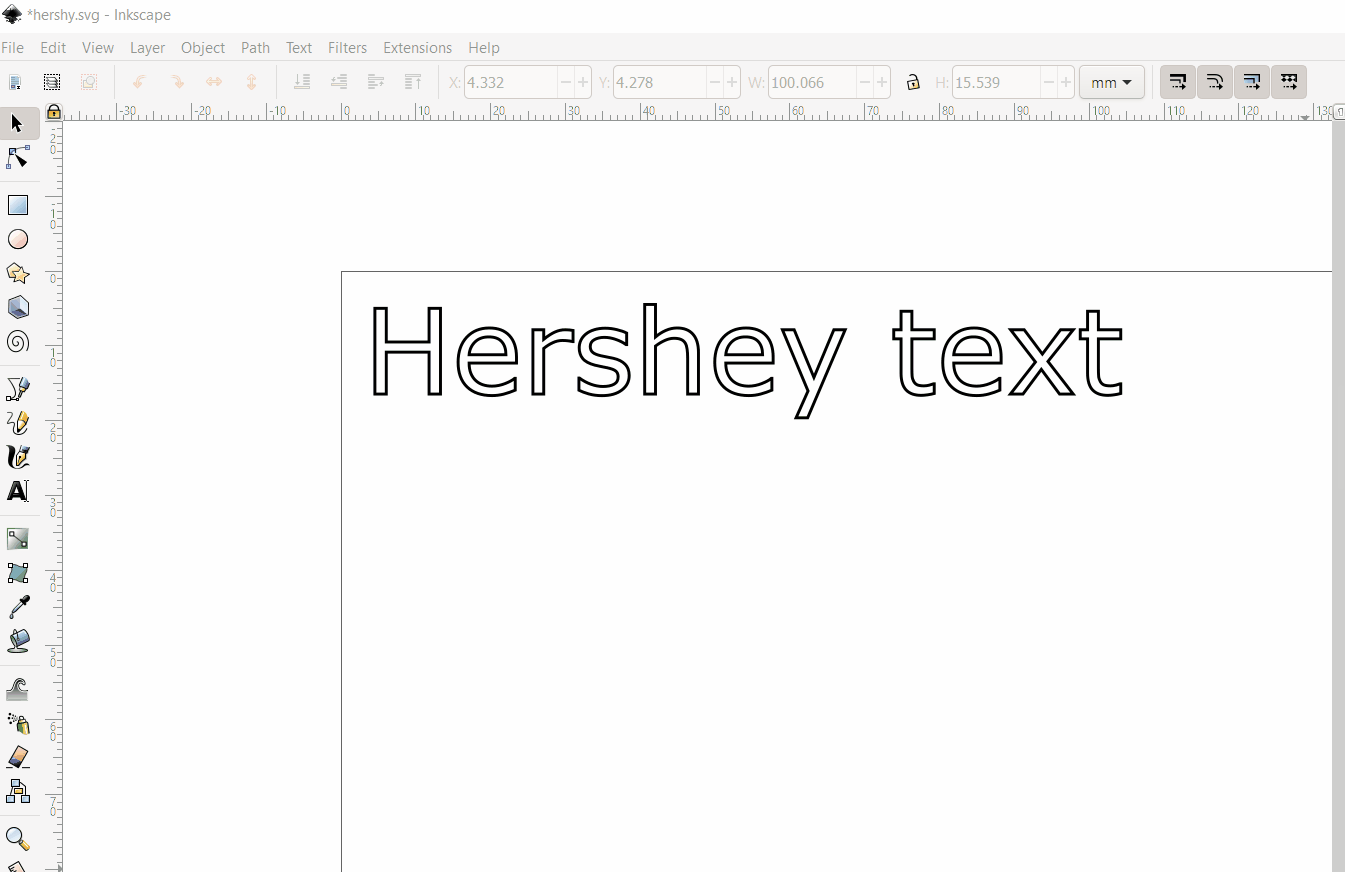Select the Connector tool

pos(18,791)
